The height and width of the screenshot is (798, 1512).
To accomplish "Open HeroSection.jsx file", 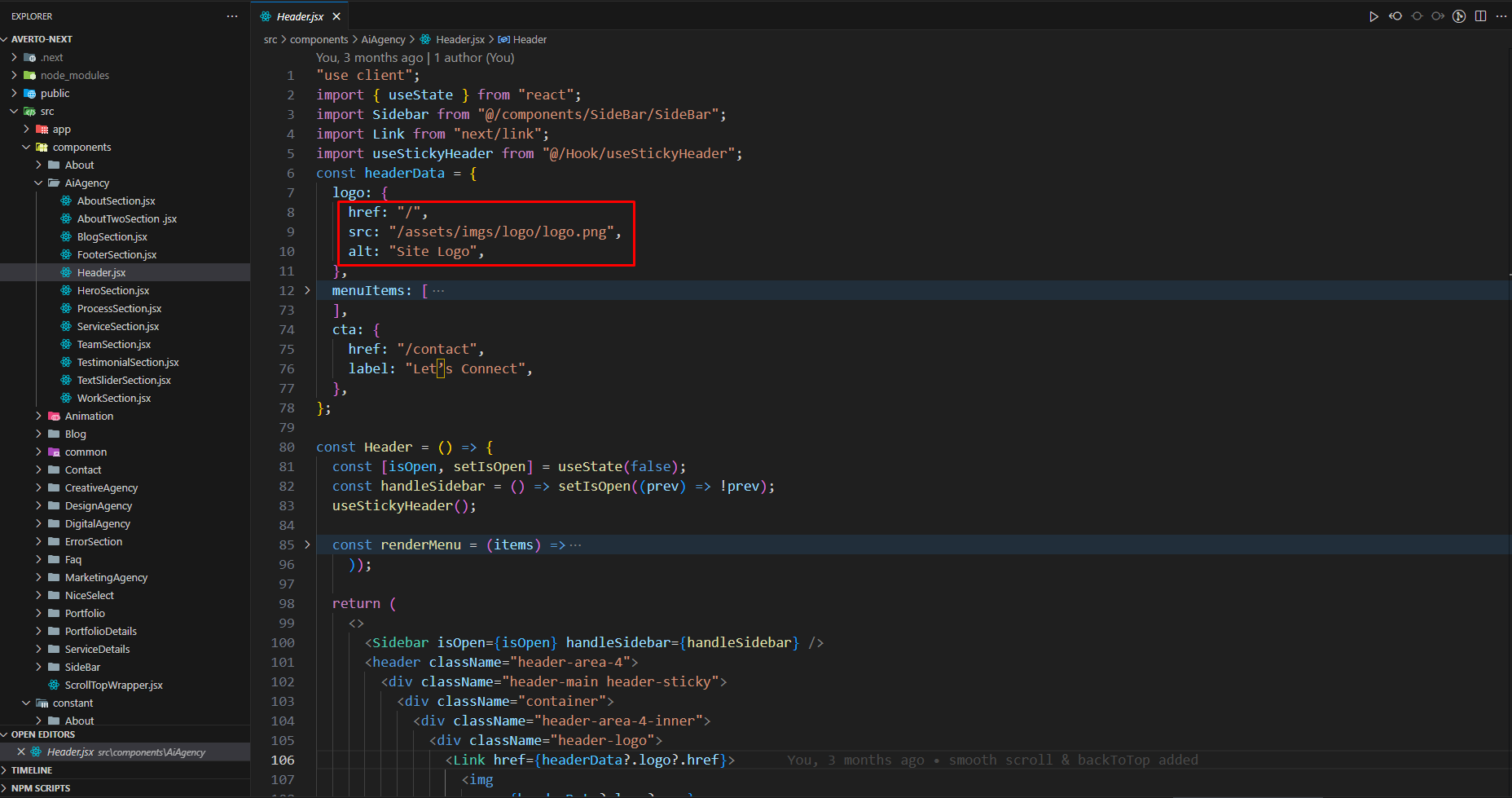I will pos(112,290).
